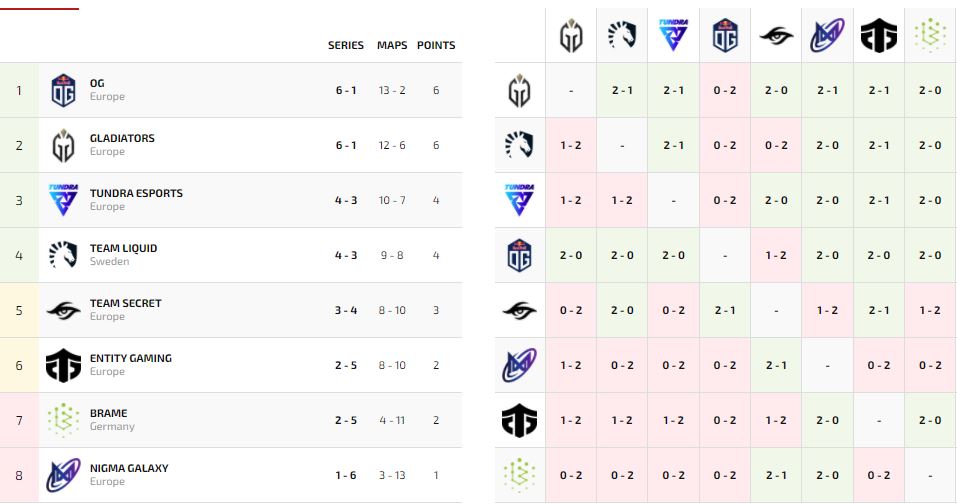Screen dimensions: 957x504
Task: Click the Gladiators logo in the standings list
Action: point(63,146)
